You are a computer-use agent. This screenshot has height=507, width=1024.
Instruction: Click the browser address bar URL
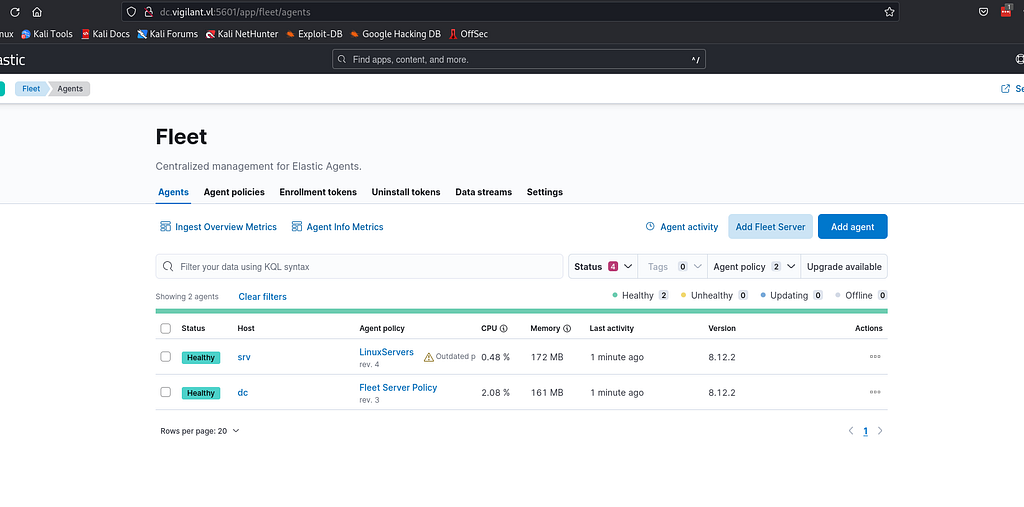point(235,12)
